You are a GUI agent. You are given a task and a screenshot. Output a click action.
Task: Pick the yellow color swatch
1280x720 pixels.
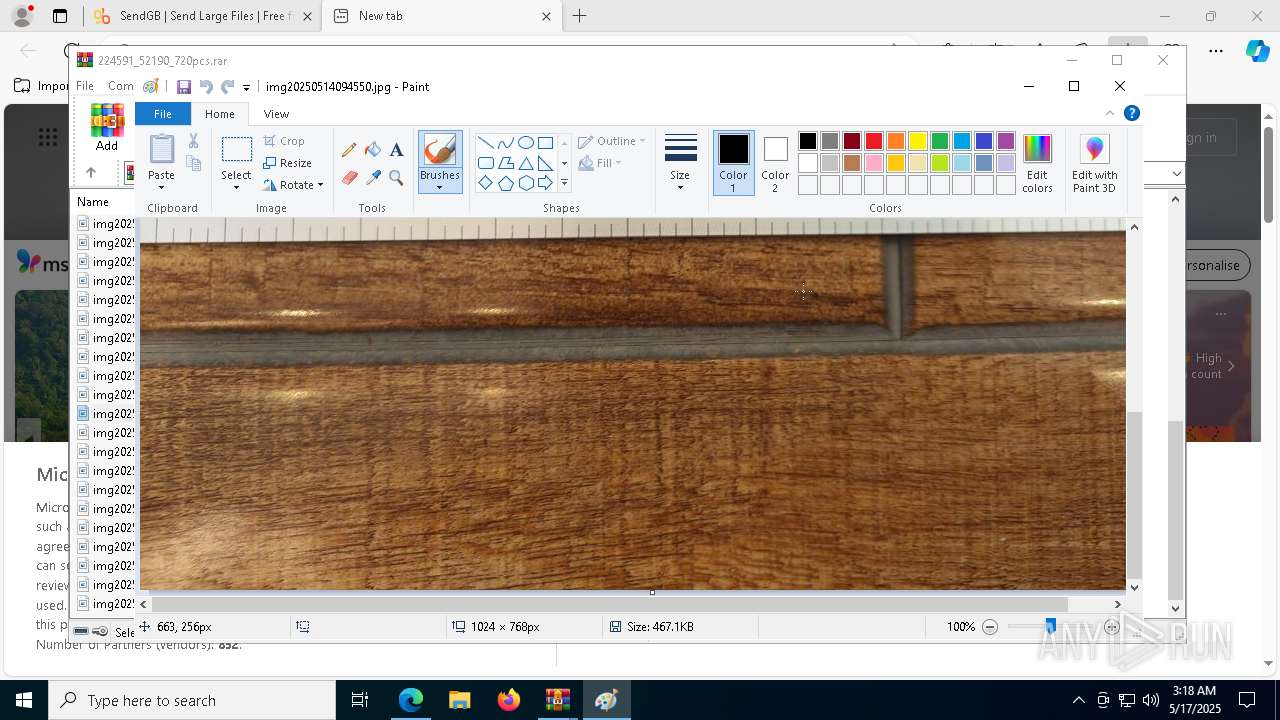pyautogui.click(x=918, y=141)
